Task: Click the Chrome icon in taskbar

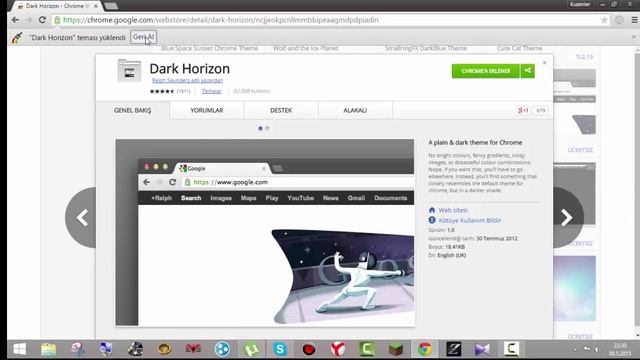Action: pyautogui.click(x=425, y=349)
